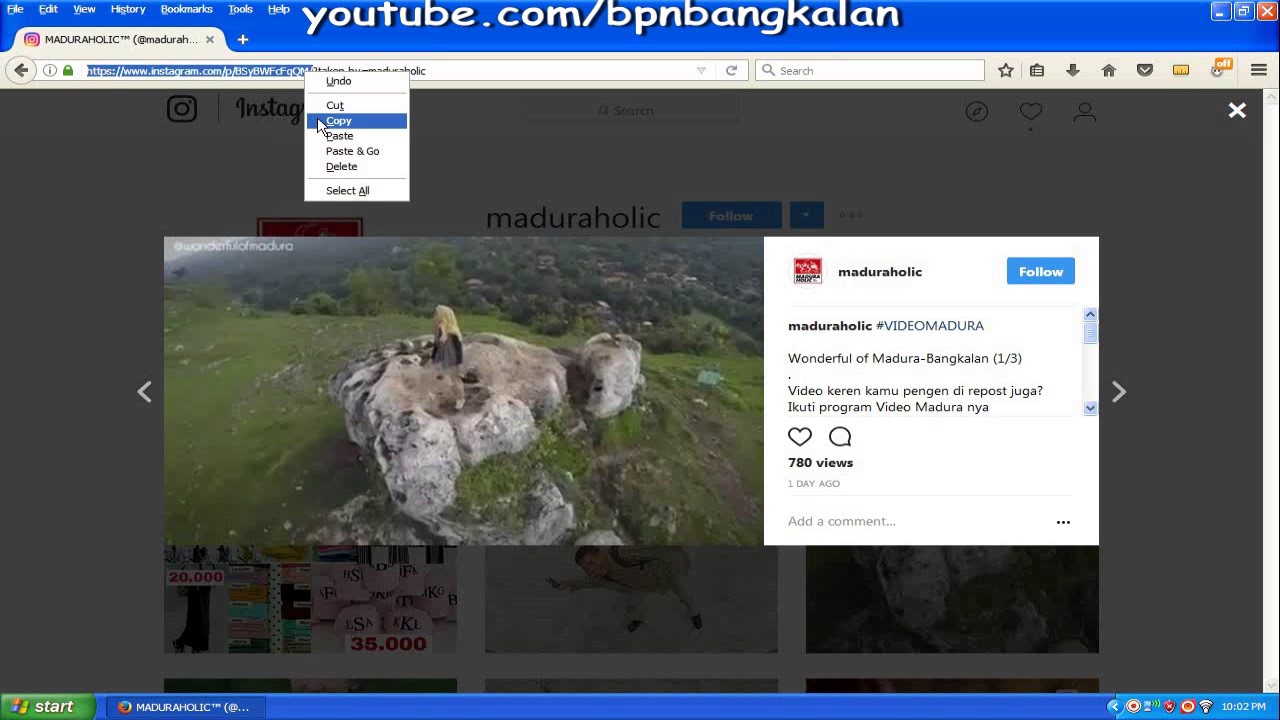Open the URL history dropdown arrow

701,70
